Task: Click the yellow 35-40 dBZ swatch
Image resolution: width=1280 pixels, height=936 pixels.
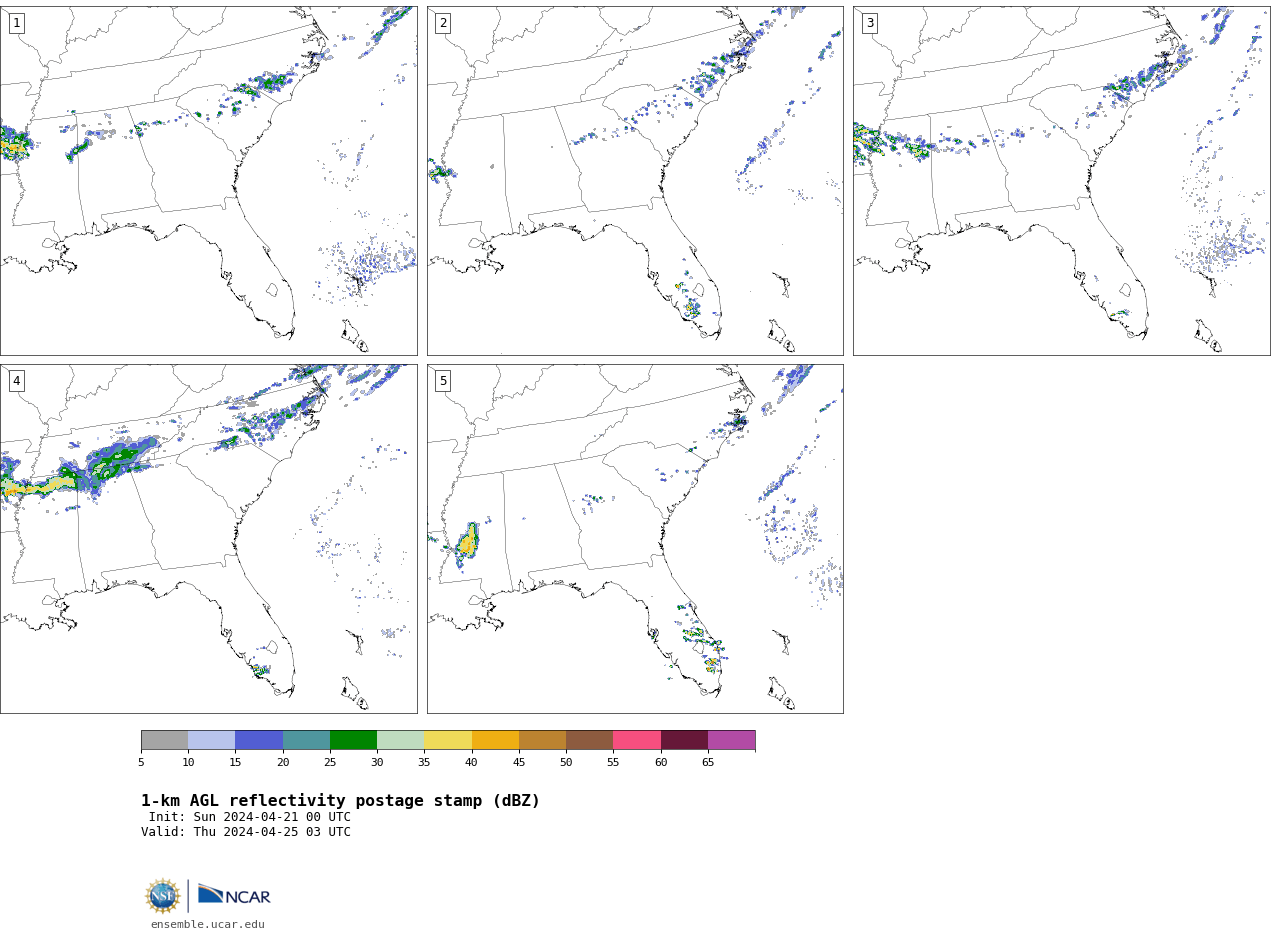Action: pyautogui.click(x=448, y=740)
